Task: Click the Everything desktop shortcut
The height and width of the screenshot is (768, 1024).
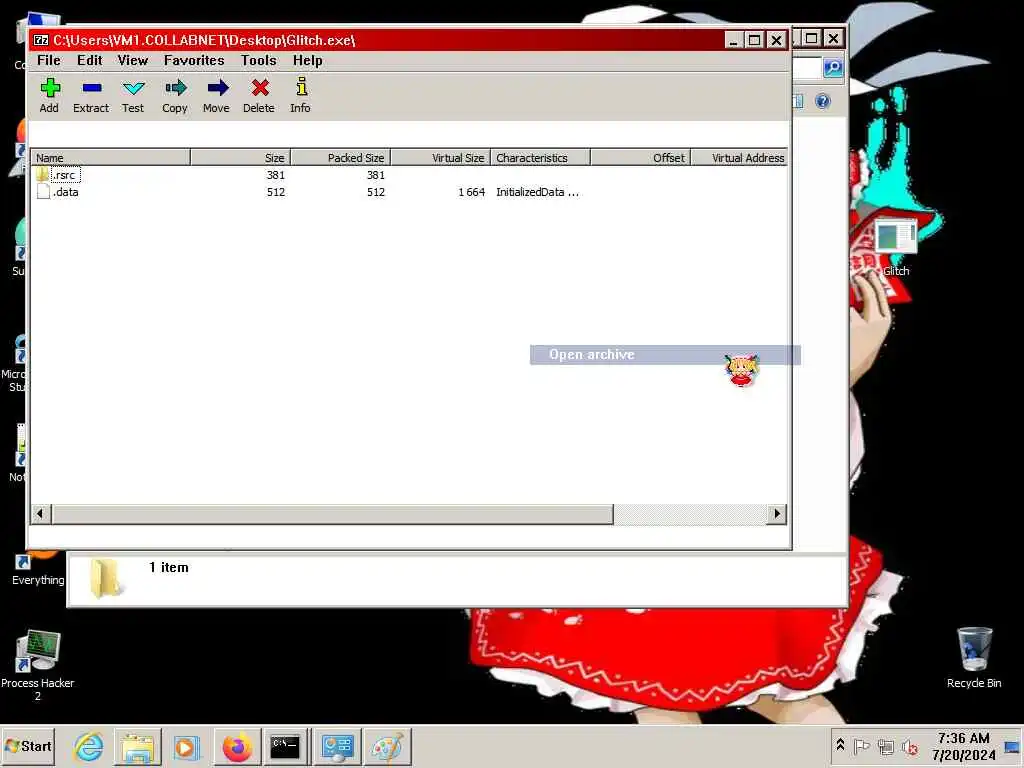Action: click(x=38, y=569)
